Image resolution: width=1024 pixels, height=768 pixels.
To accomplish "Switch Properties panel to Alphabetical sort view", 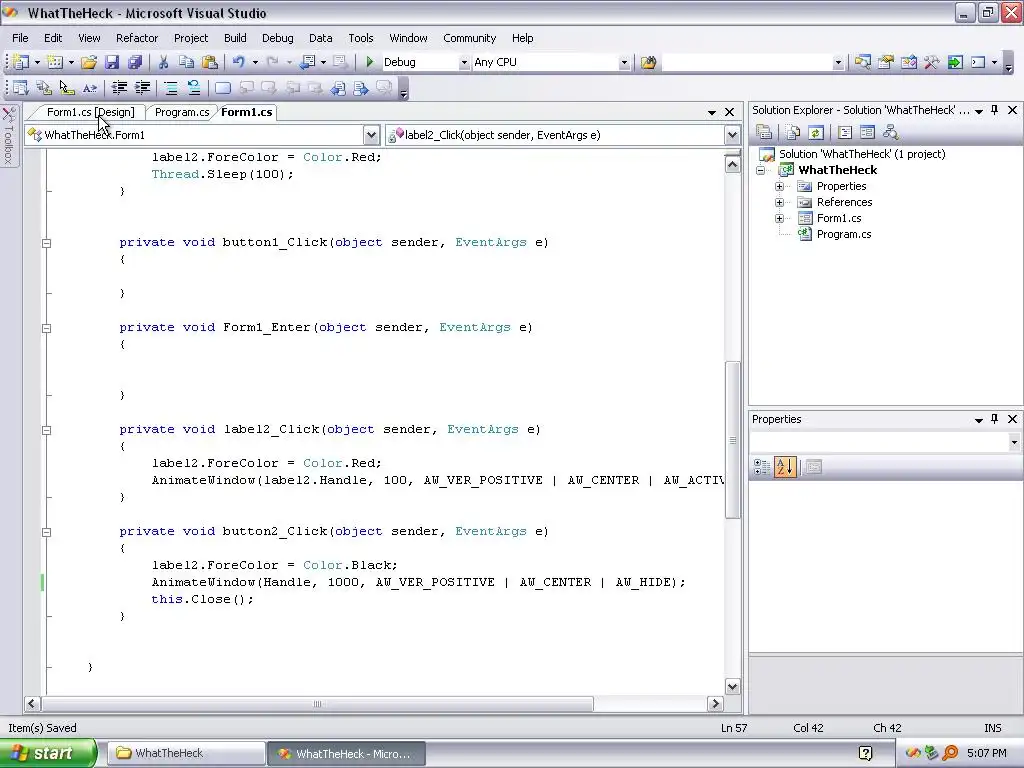I will click(785, 467).
